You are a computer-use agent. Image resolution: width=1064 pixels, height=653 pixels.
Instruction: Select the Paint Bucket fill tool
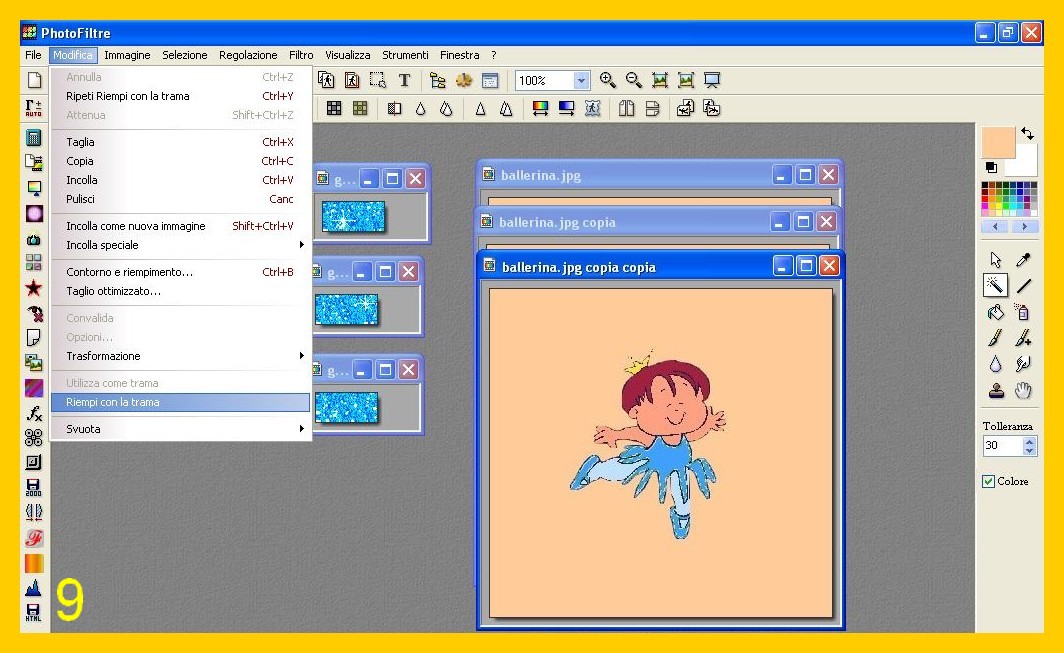click(x=995, y=312)
